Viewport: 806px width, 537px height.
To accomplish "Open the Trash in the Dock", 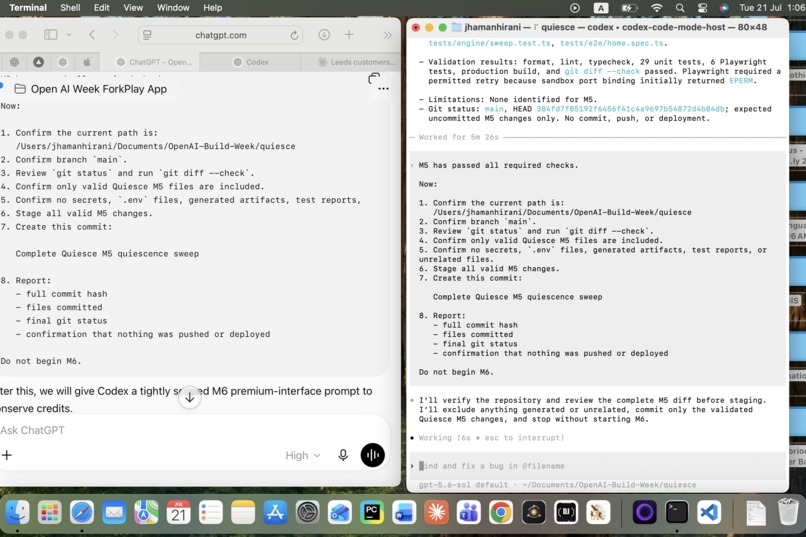I will click(788, 511).
